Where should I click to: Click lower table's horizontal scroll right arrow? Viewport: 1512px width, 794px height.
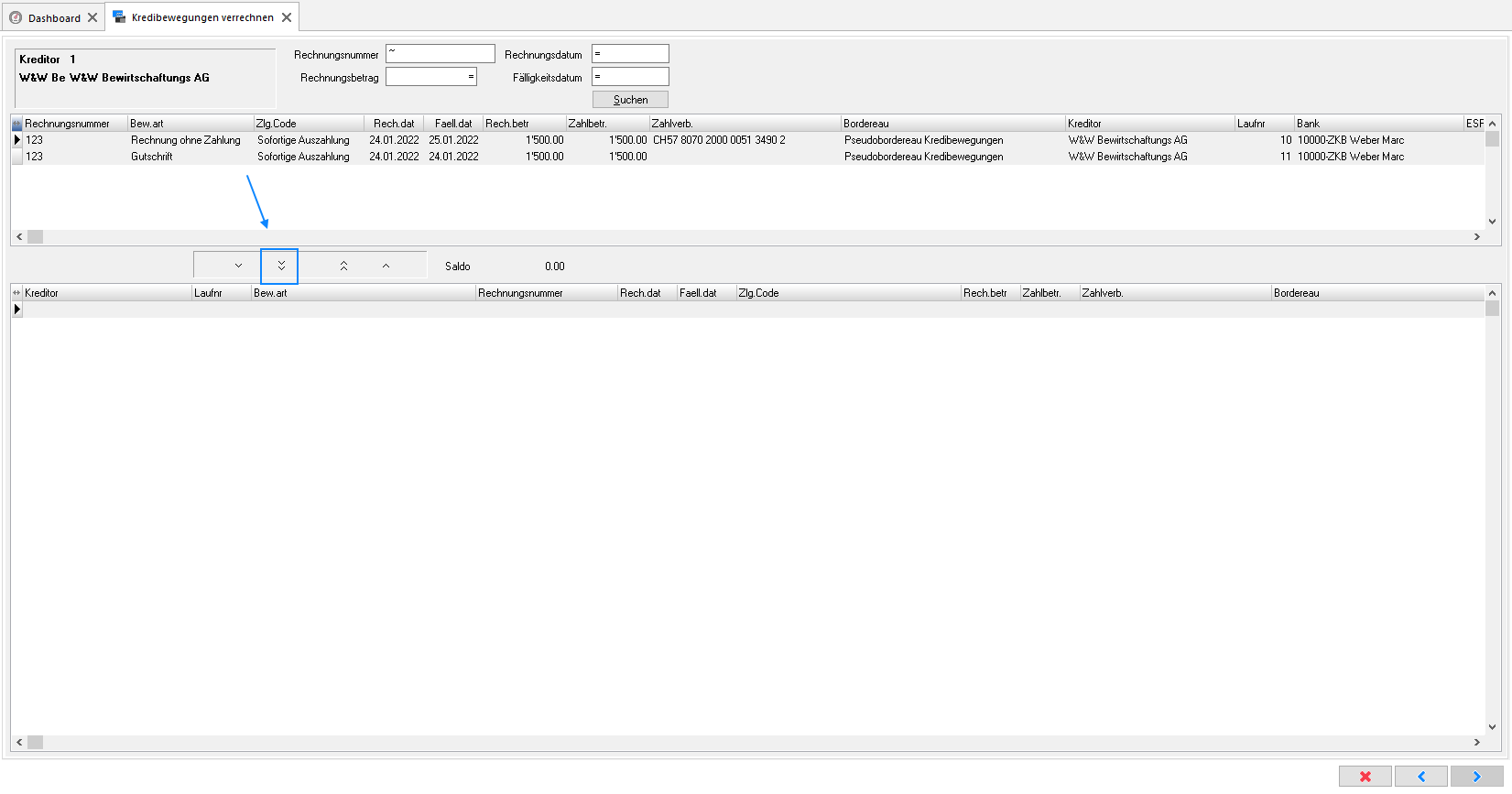point(1476,743)
